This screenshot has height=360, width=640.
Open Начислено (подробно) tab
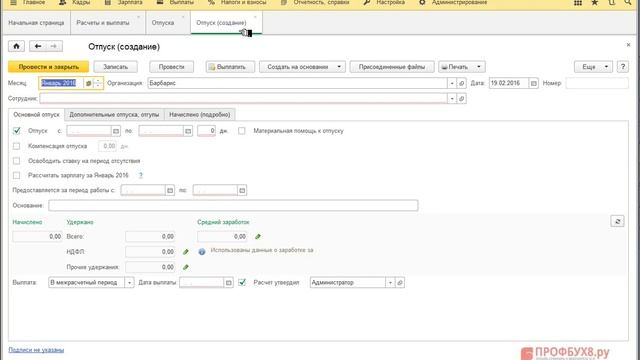tap(200, 115)
